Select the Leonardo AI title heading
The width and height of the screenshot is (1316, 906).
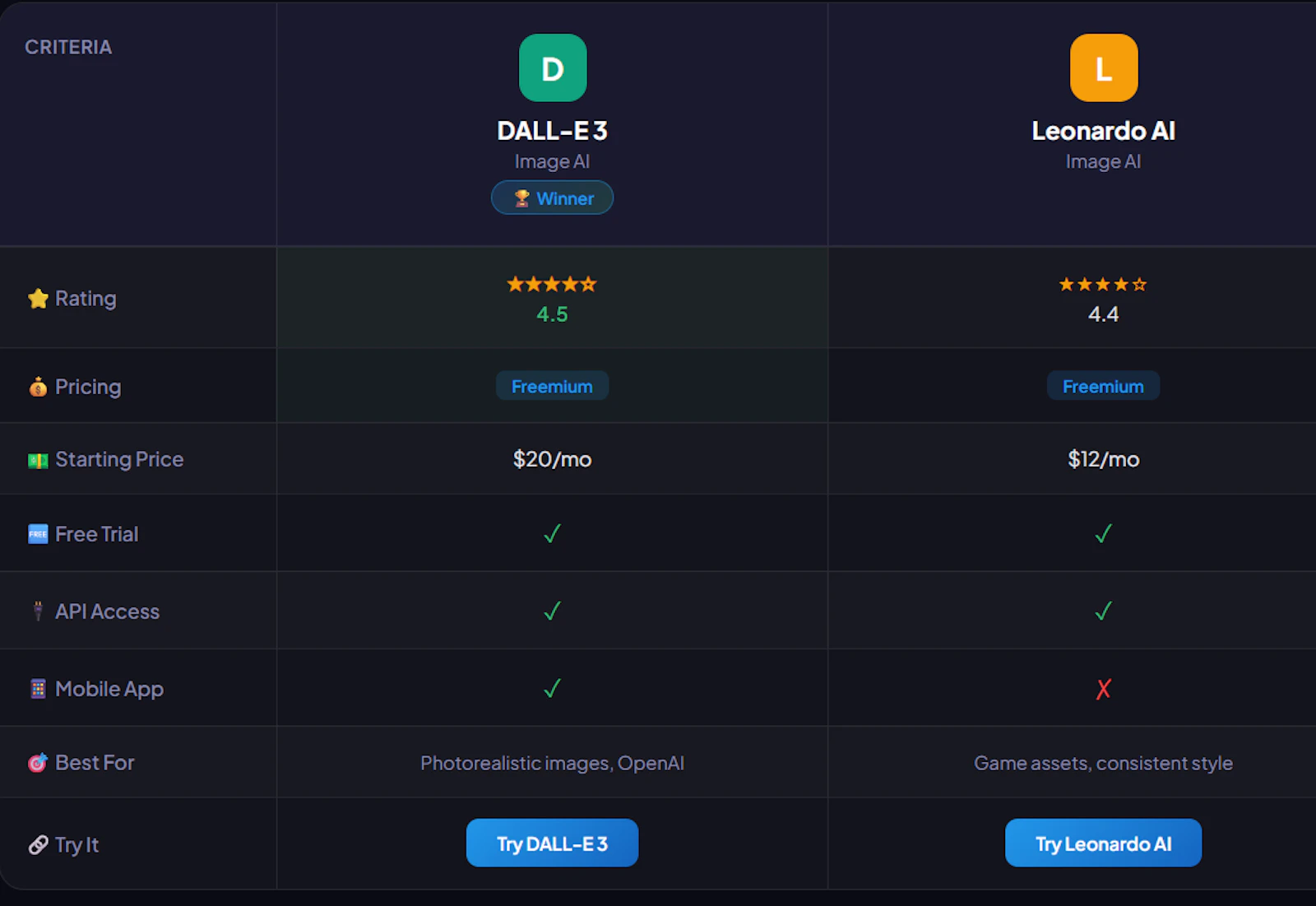(x=1103, y=131)
